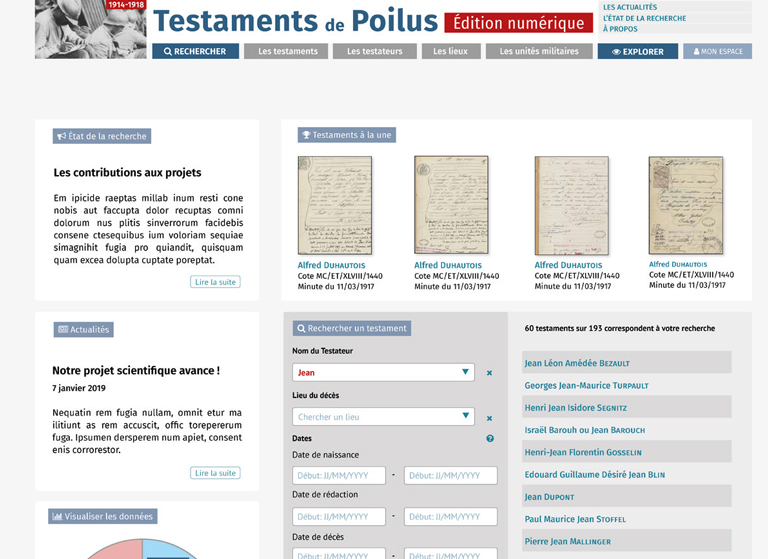
Task: Open the Les unités militaires tab
Action: (x=539, y=51)
